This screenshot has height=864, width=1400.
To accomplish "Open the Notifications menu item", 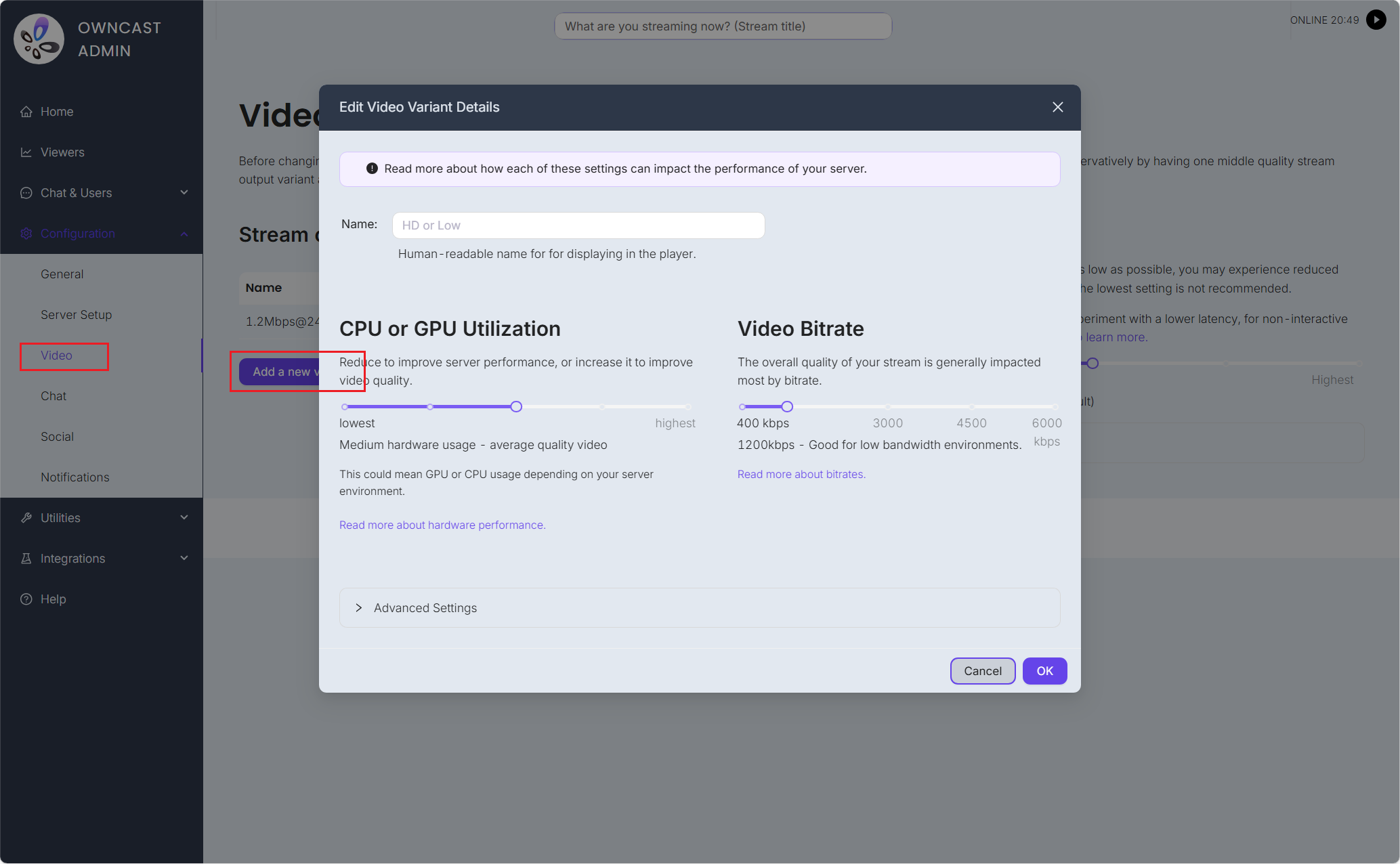I will 75,477.
